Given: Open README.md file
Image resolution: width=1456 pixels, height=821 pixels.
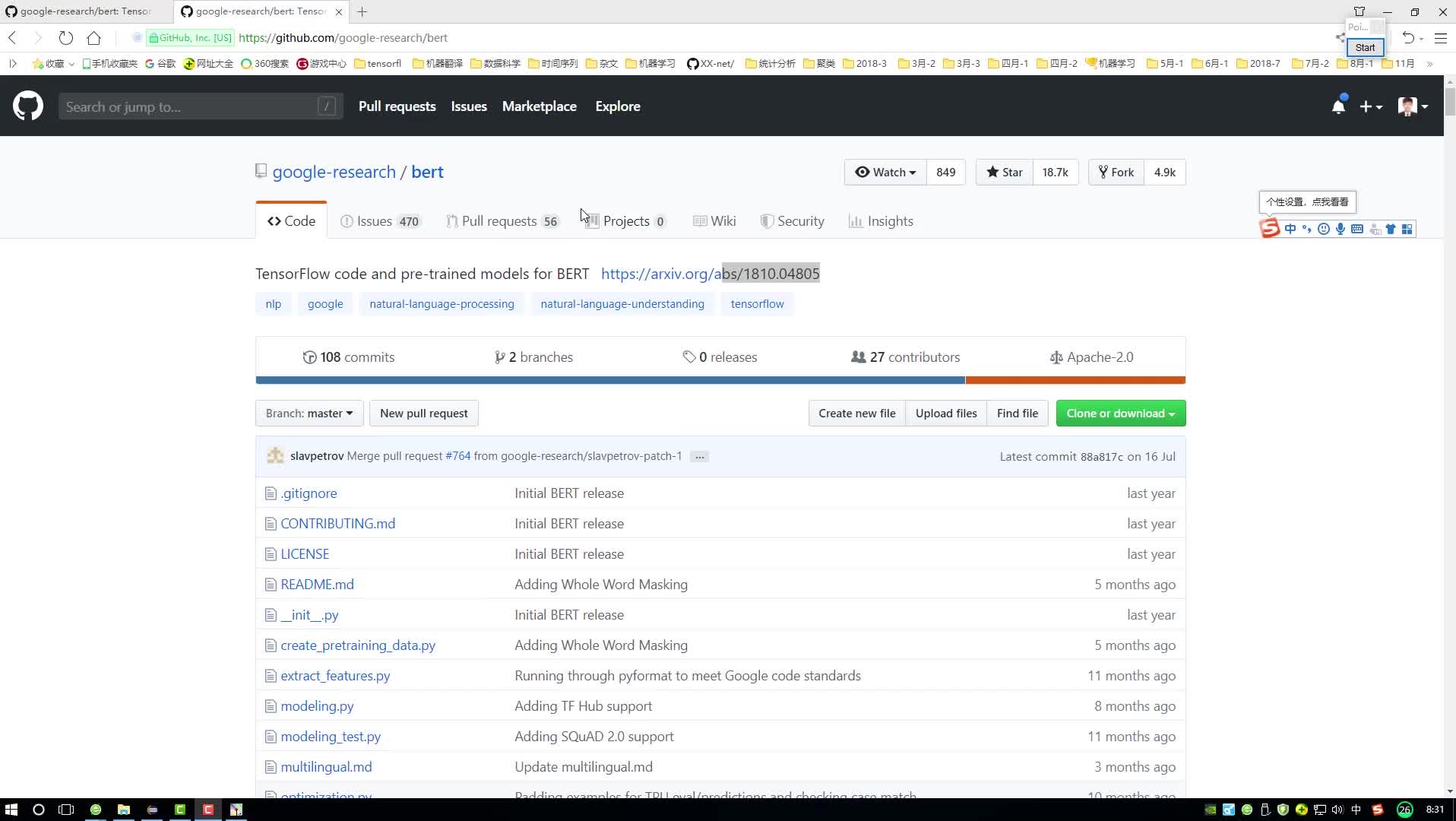Looking at the screenshot, I should click(317, 585).
